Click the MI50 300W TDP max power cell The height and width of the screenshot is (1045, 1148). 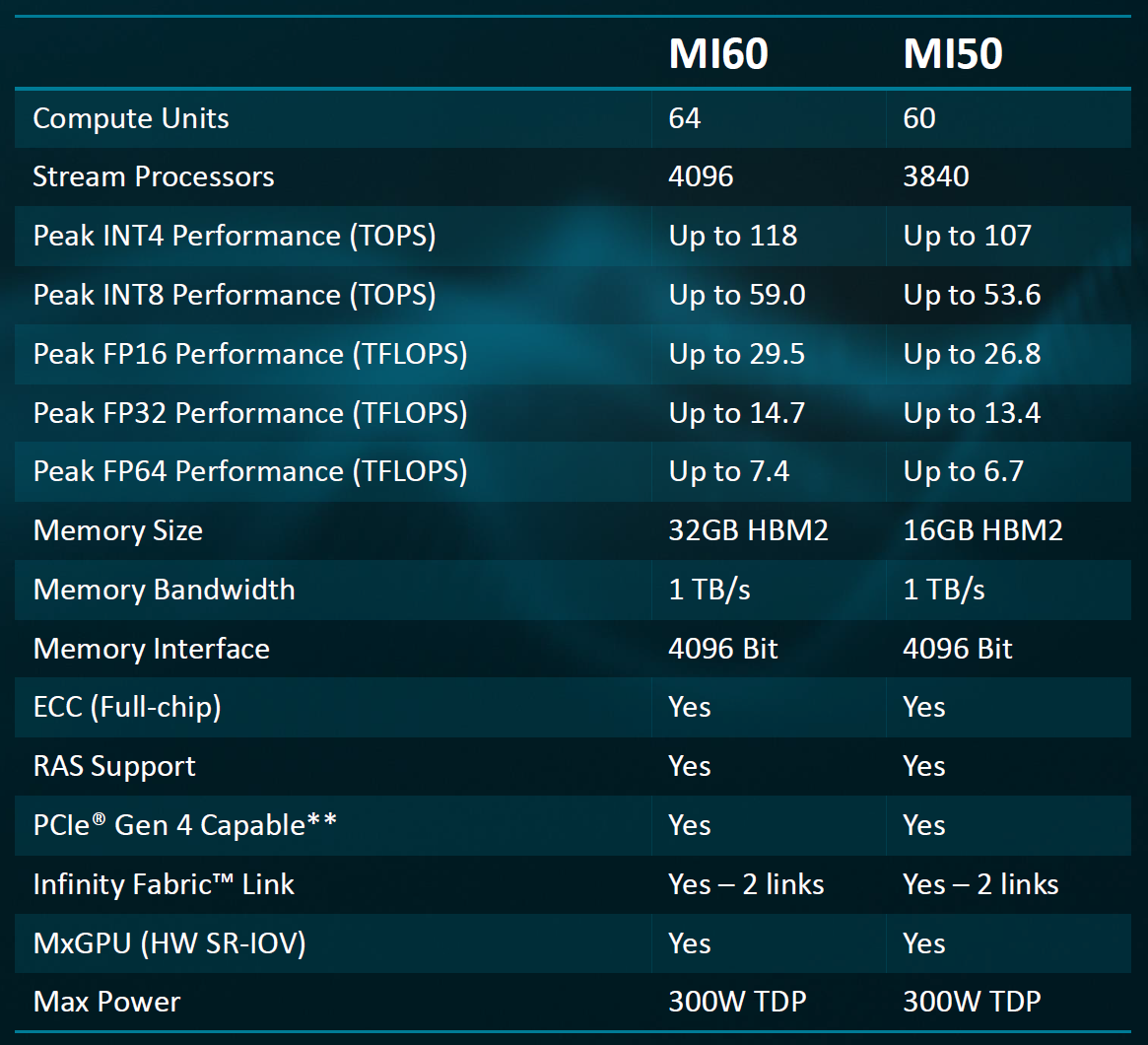[972, 1002]
